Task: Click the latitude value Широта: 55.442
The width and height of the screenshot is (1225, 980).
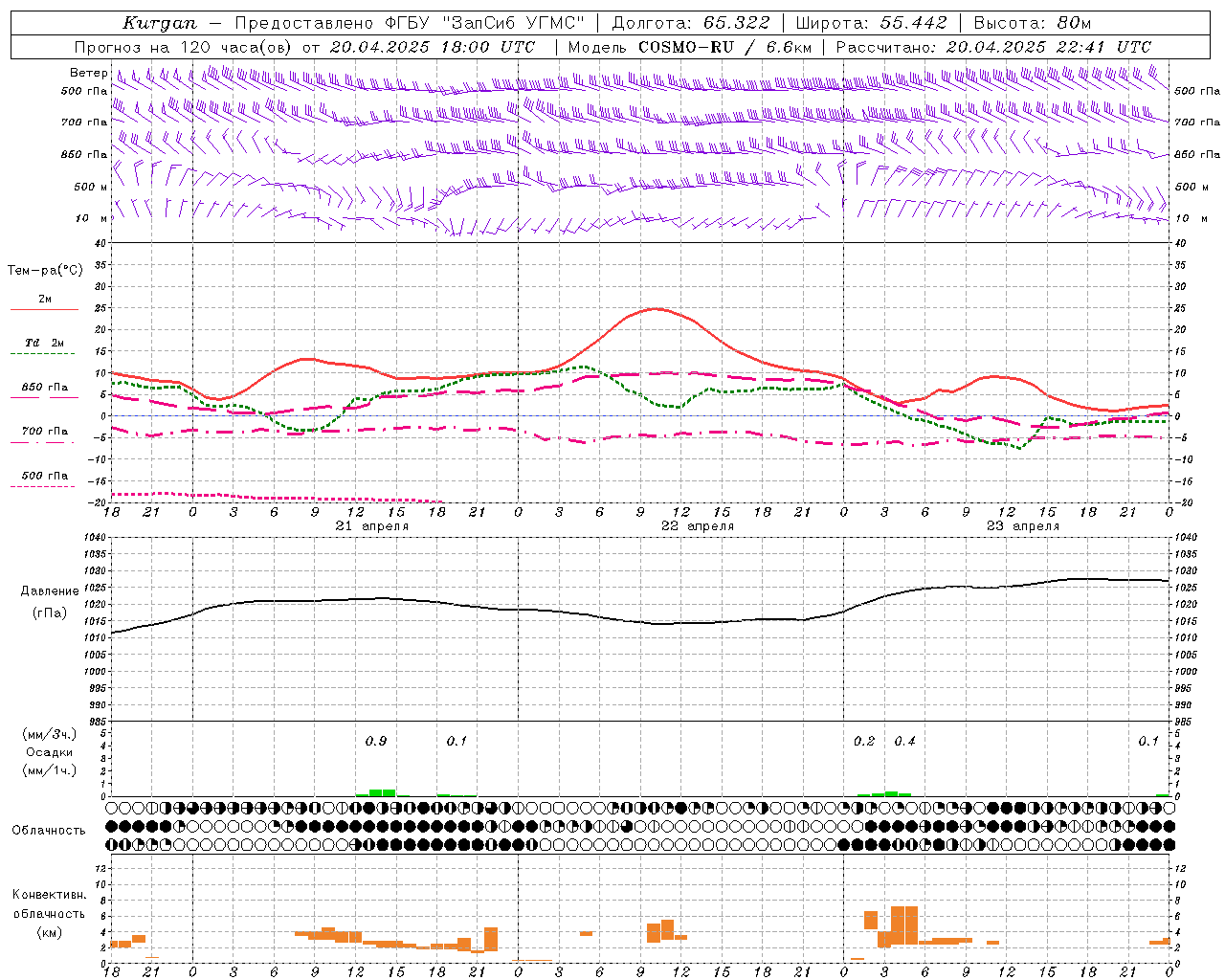Action: 871,23
